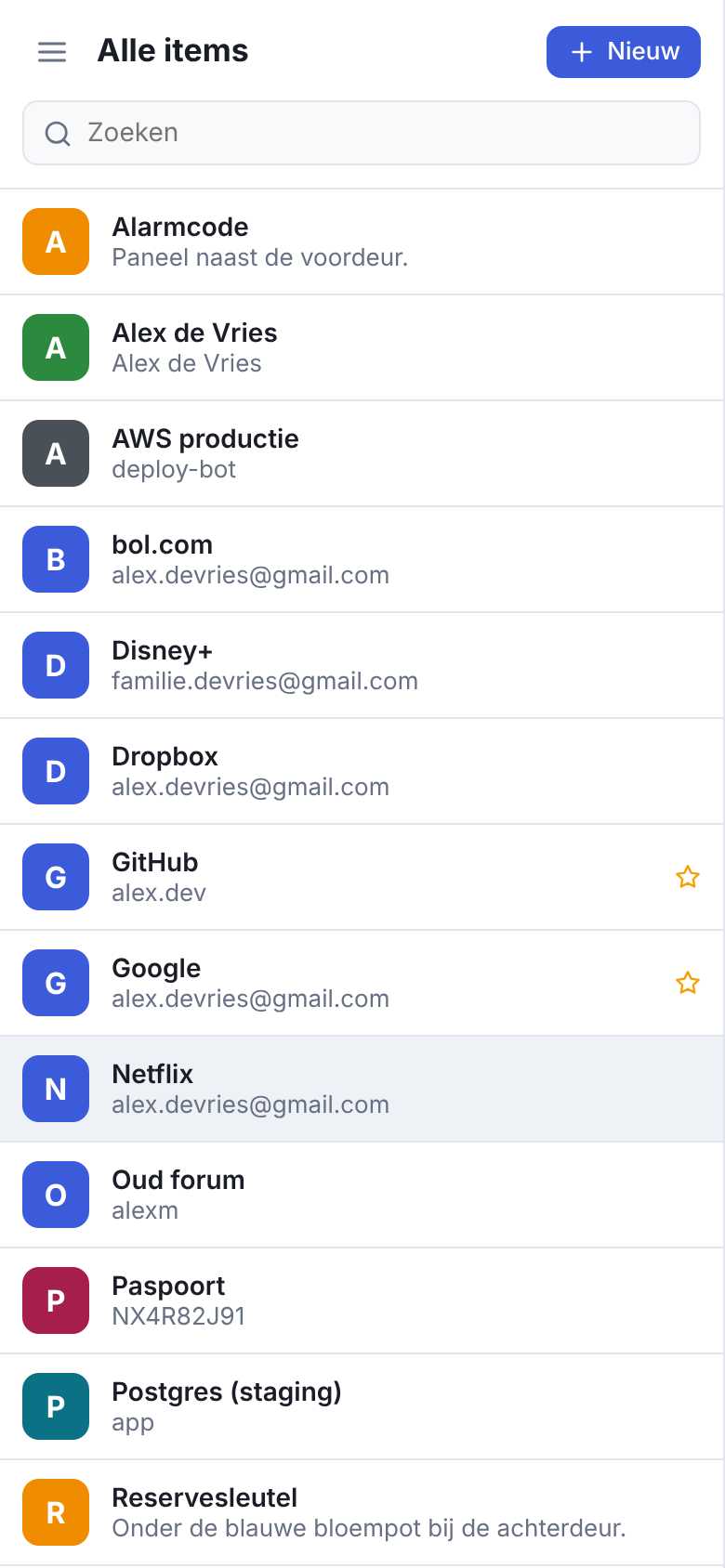This screenshot has height=1568, width=725.
Task: Toggle the GitHub favorite star
Action: coord(688,877)
